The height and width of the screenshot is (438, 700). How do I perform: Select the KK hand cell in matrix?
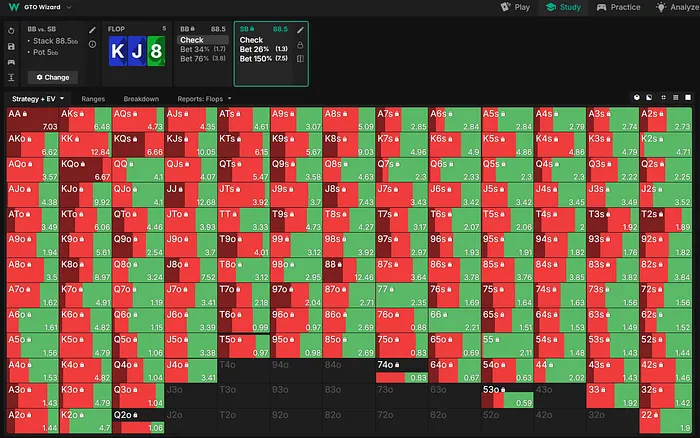tap(85, 143)
